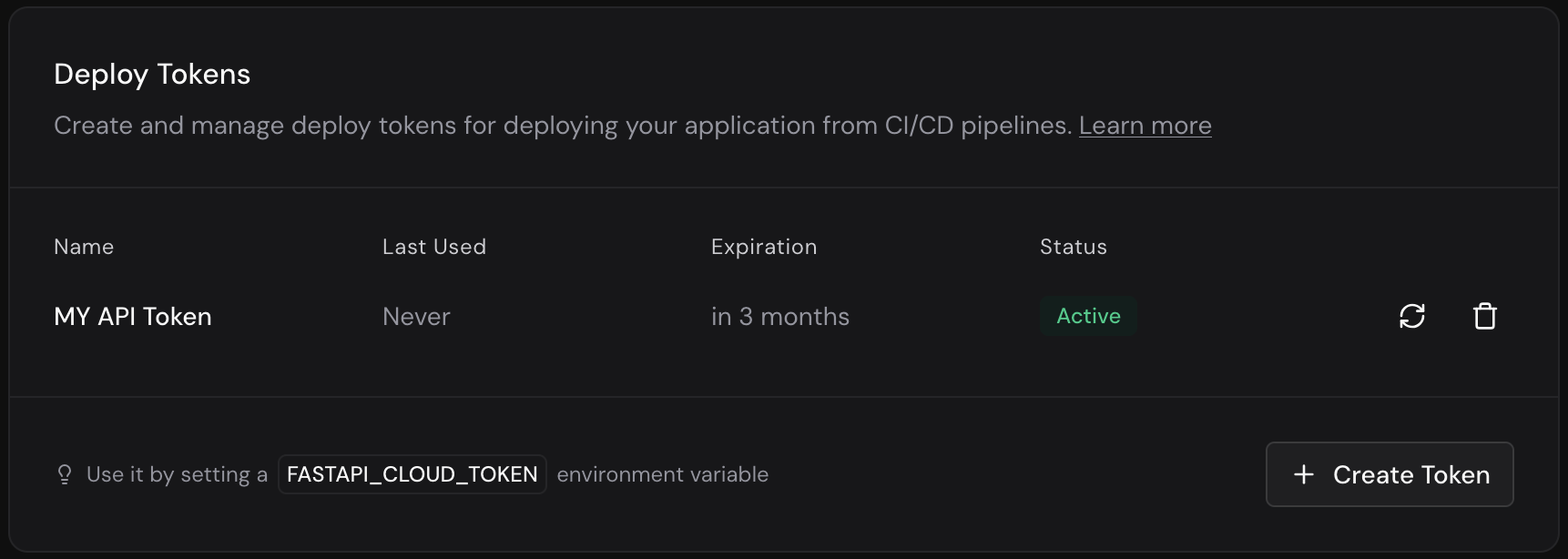Click the Last Used column header
The image size is (1568, 559).
pos(434,247)
